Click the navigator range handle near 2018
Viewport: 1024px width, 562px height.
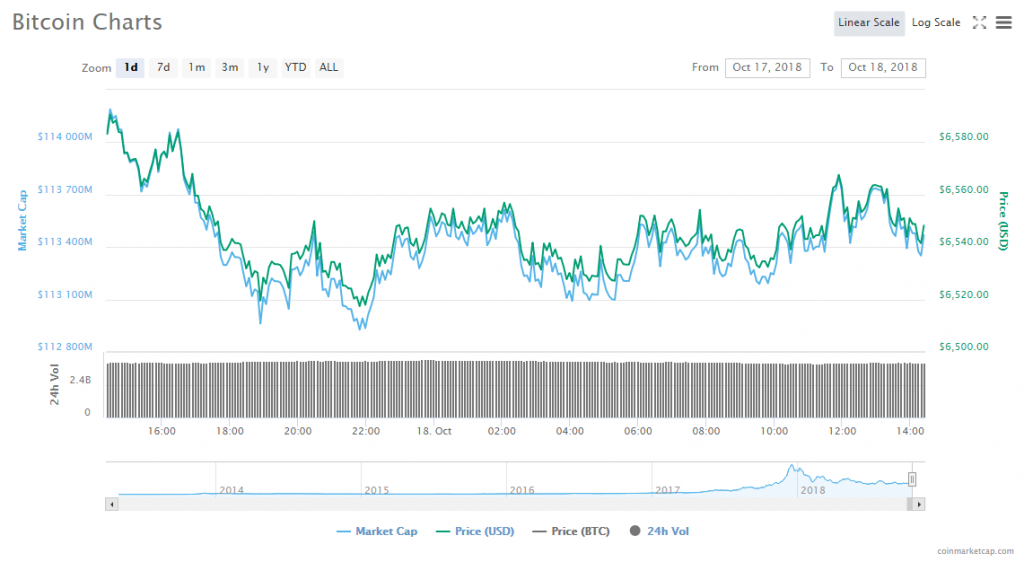(912, 479)
